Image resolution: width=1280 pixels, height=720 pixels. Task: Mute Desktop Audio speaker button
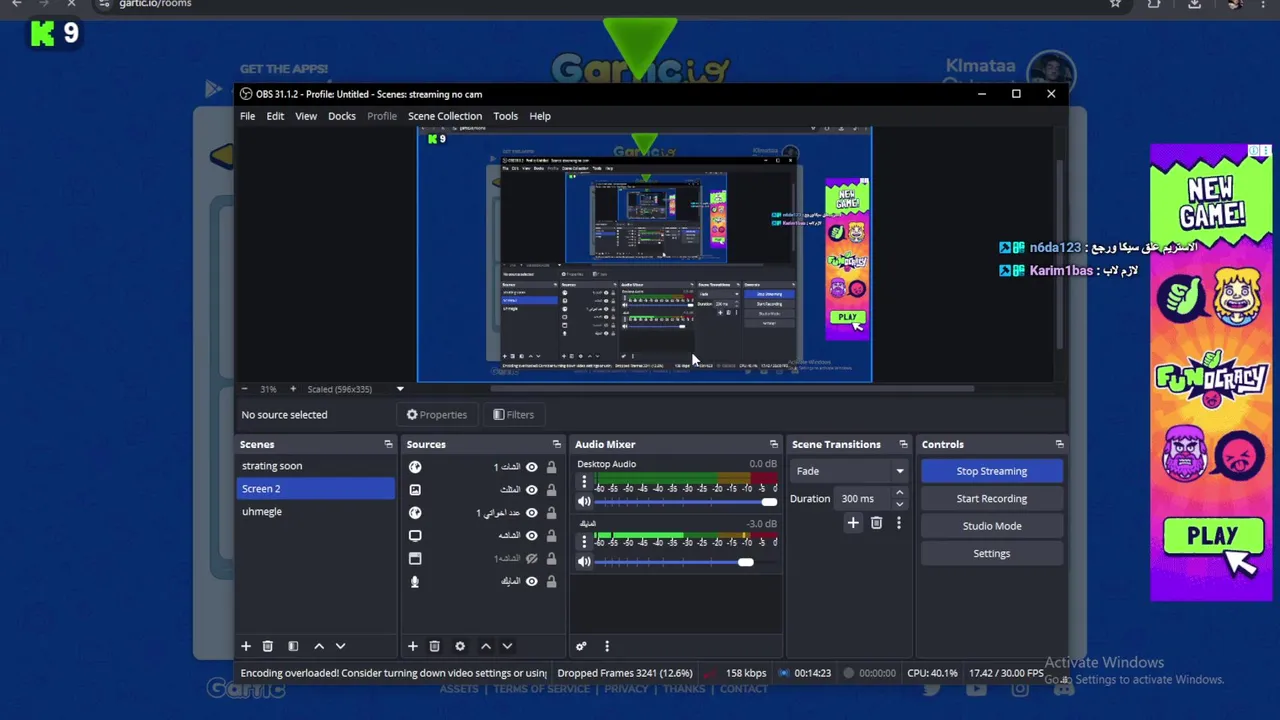click(x=584, y=502)
